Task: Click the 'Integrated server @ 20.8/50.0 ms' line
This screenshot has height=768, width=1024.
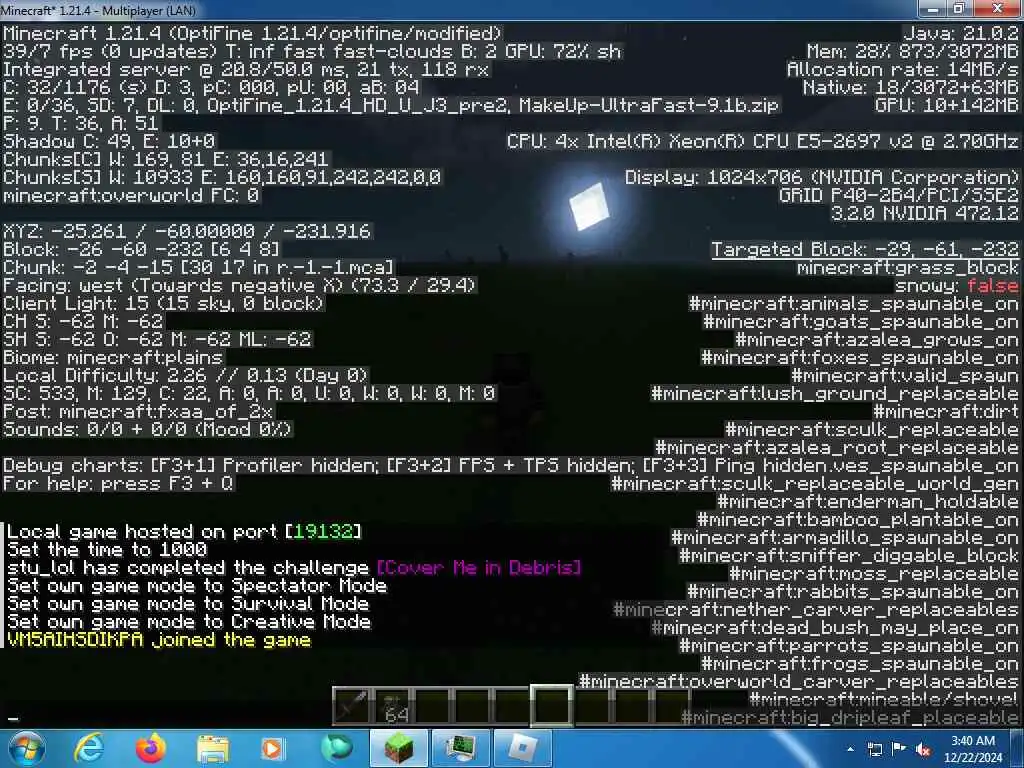Action: pos(246,69)
